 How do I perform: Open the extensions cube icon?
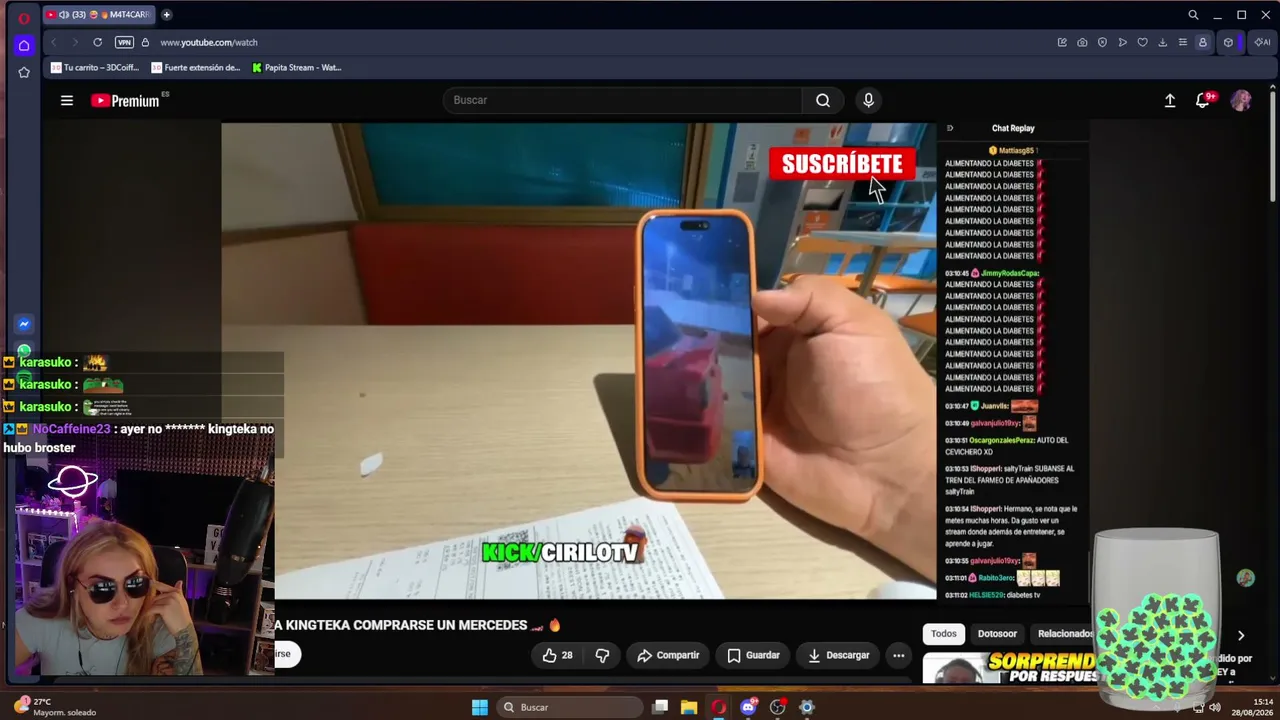click(x=1228, y=42)
